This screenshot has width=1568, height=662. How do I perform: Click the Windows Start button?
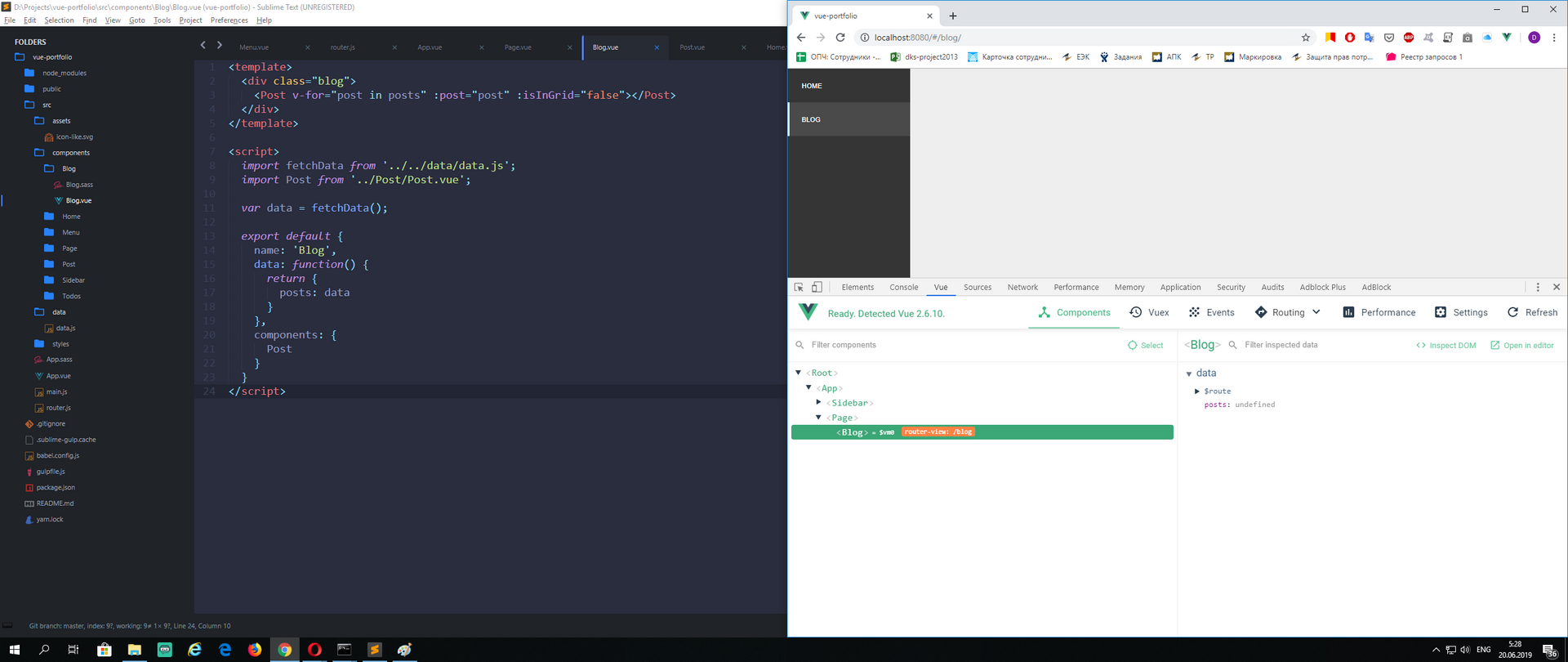tap(14, 650)
